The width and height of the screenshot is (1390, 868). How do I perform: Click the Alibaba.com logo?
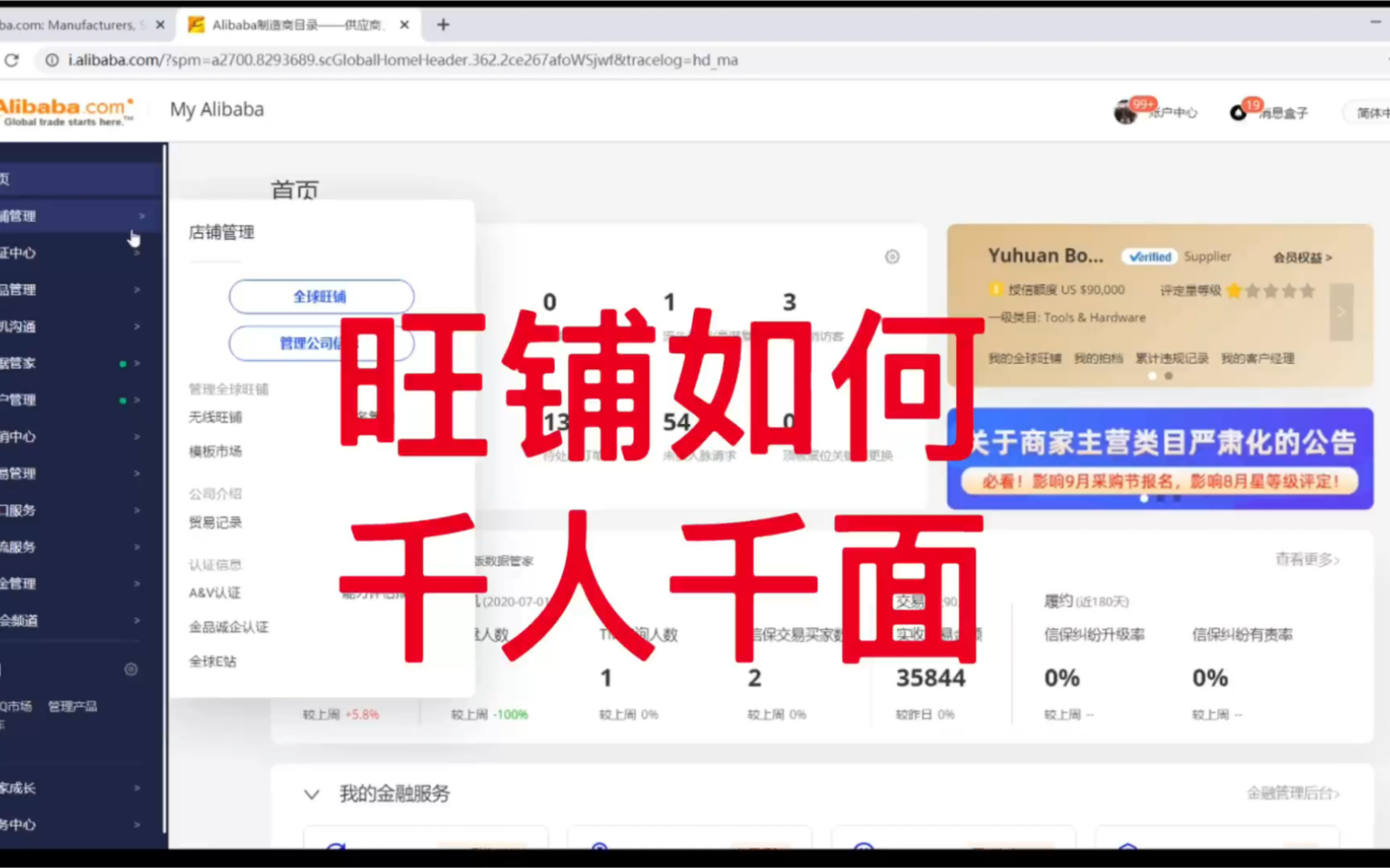67,111
